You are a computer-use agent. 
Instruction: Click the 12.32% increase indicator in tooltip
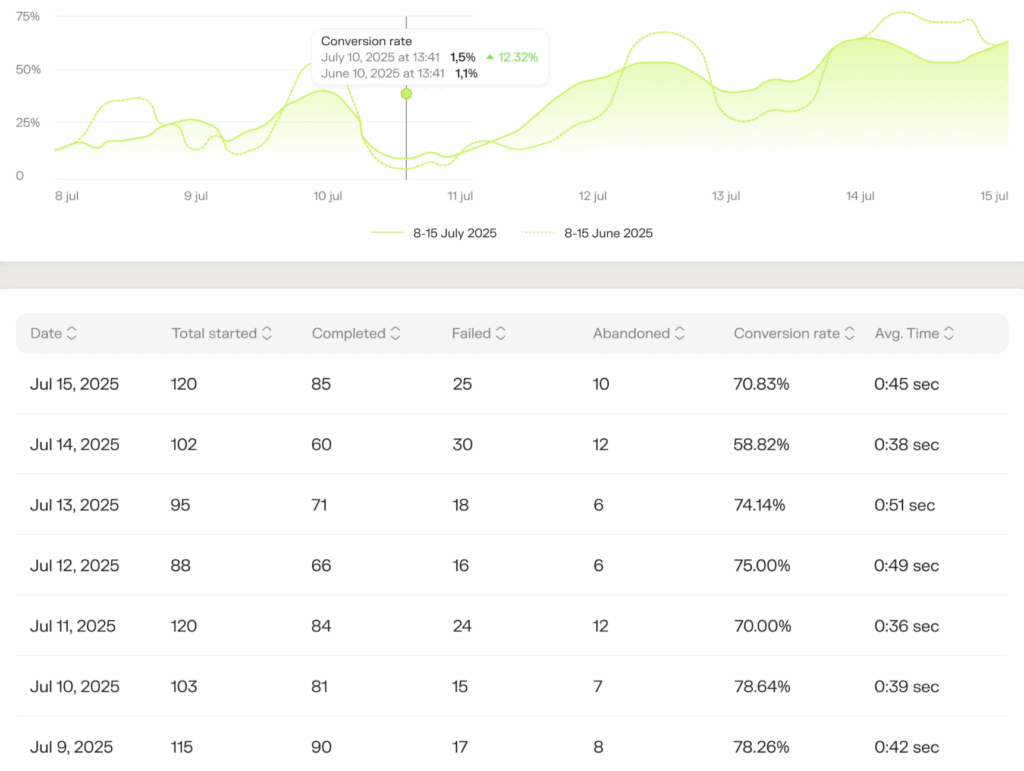(512, 57)
